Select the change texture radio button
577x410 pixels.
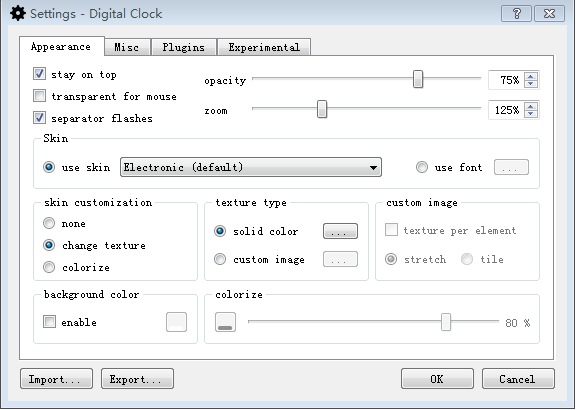click(x=49, y=245)
